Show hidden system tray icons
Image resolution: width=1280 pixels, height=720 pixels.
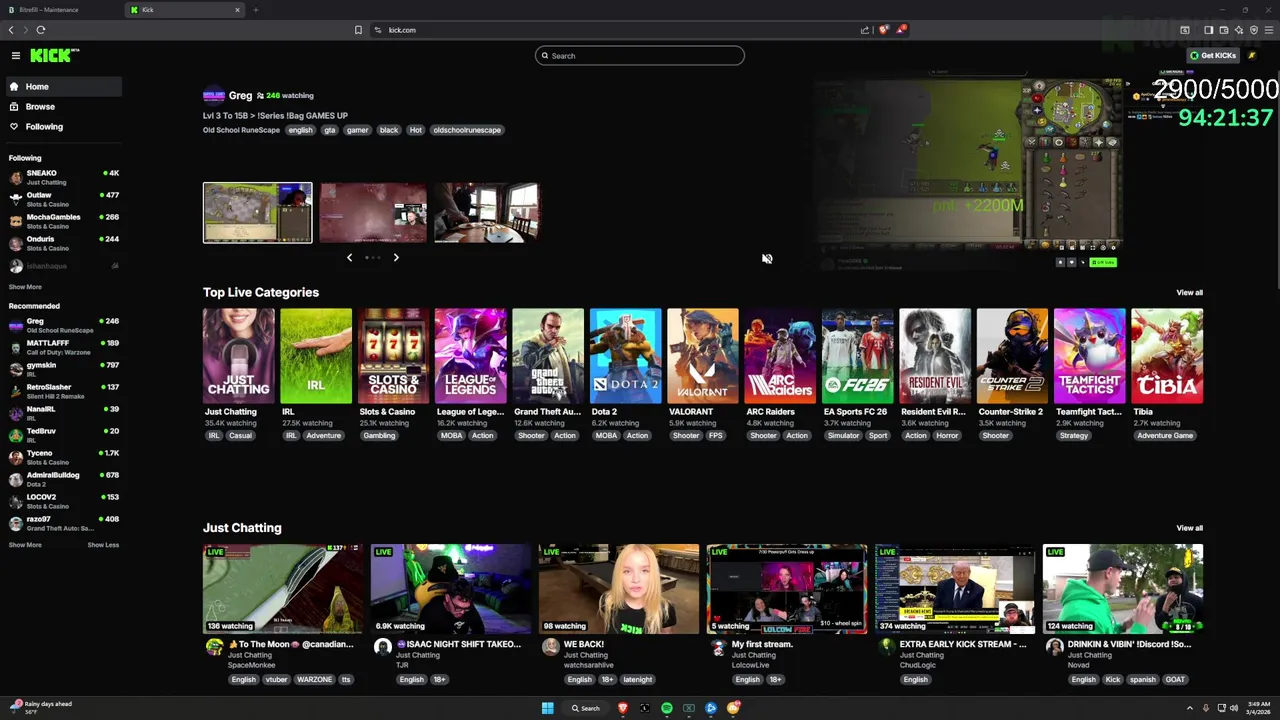click(x=1190, y=708)
